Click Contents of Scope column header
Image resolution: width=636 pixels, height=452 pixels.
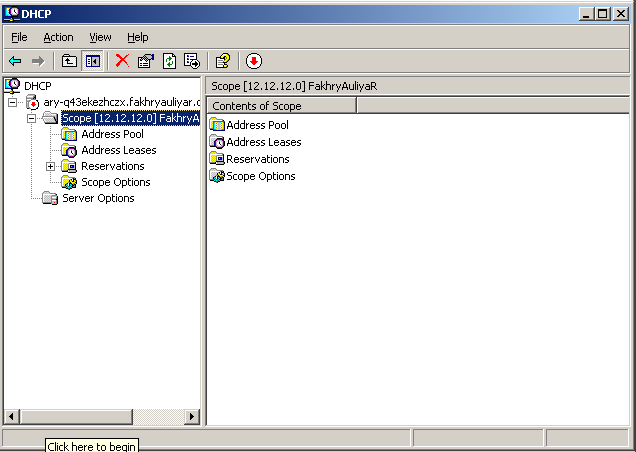pyautogui.click(x=282, y=106)
